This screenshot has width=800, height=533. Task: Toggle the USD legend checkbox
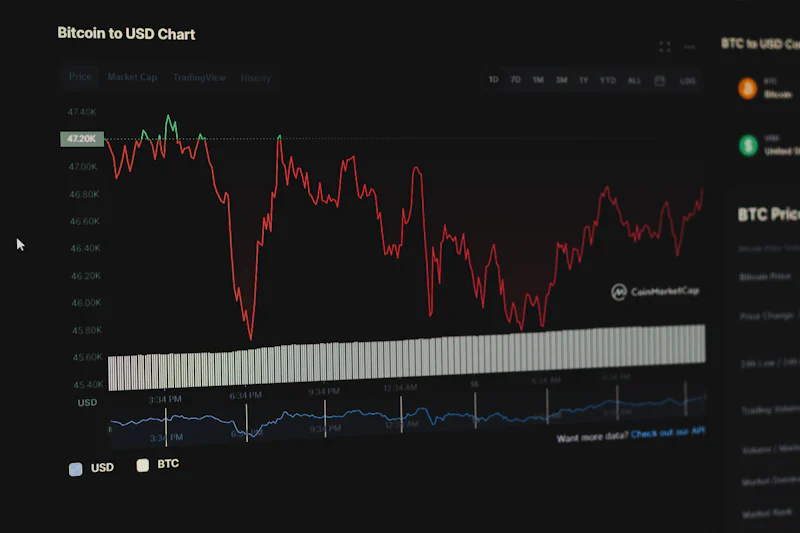pyautogui.click(x=76, y=468)
